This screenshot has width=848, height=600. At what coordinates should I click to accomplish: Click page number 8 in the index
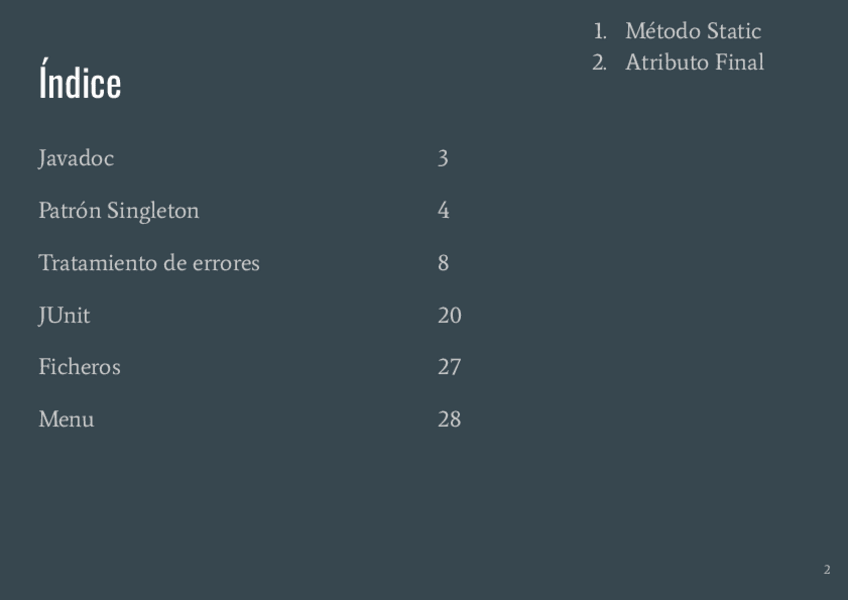tap(443, 263)
